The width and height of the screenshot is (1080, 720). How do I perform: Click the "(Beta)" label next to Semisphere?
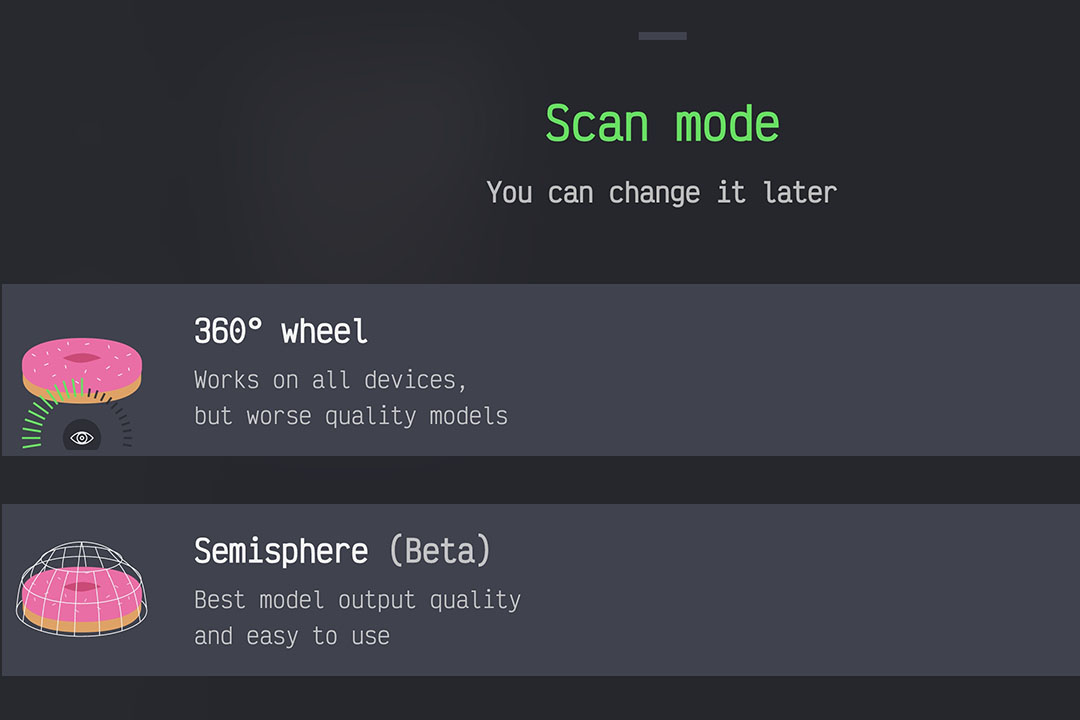click(440, 551)
